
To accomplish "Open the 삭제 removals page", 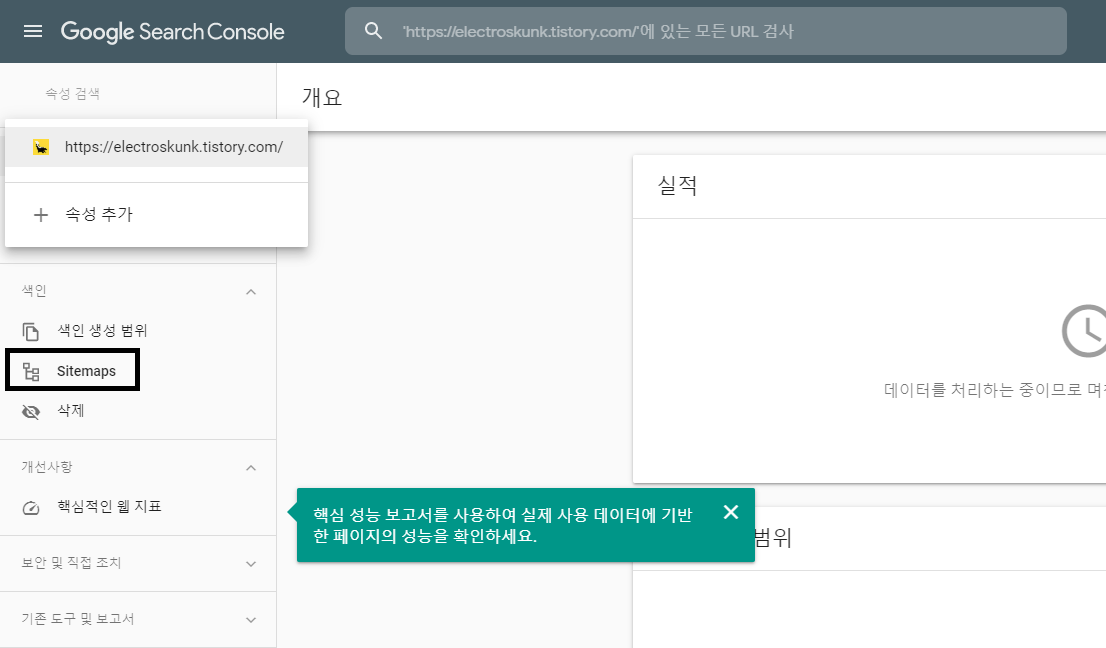I will [71, 410].
